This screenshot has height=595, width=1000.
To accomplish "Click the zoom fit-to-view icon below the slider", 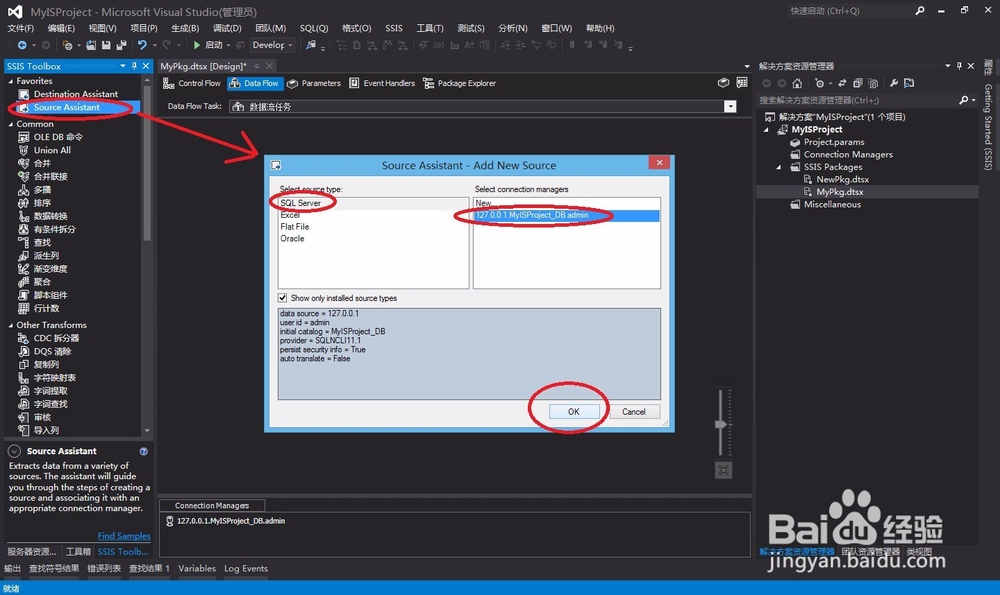I will tap(723, 471).
